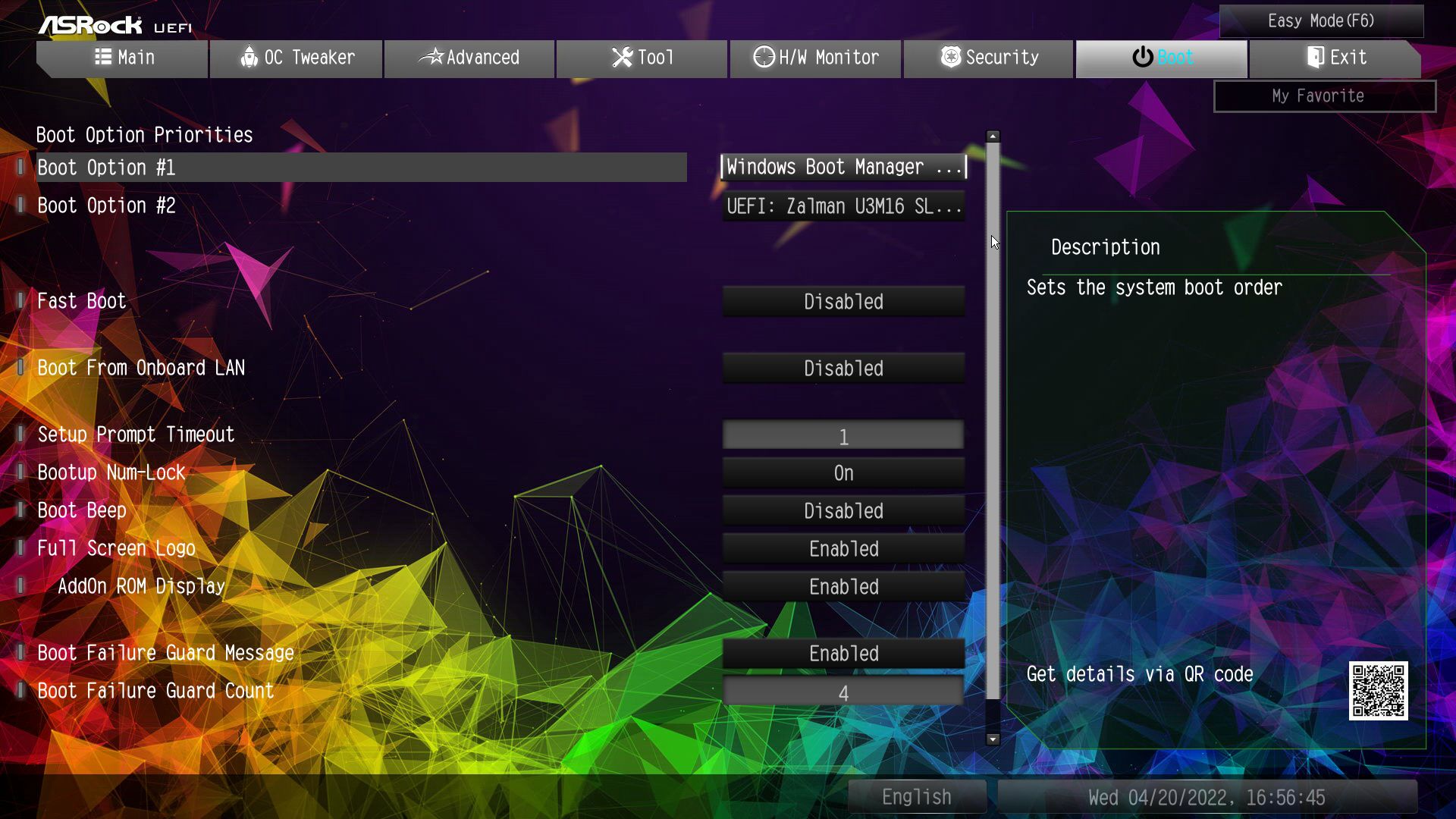
Task: Open Boot Option #2 UEFI Zalman dropdown
Action: pos(843,206)
